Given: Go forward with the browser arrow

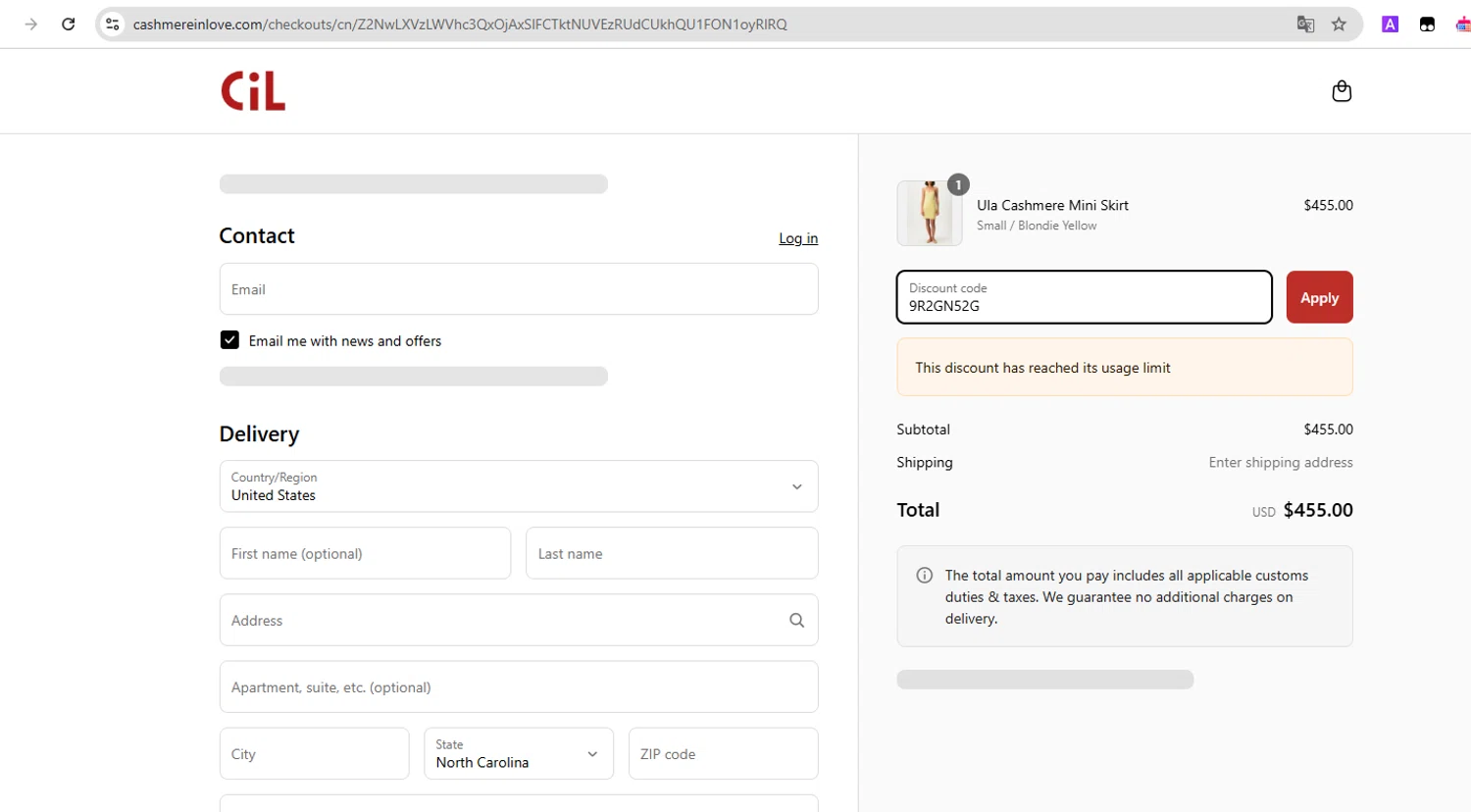Looking at the screenshot, I should [31, 25].
